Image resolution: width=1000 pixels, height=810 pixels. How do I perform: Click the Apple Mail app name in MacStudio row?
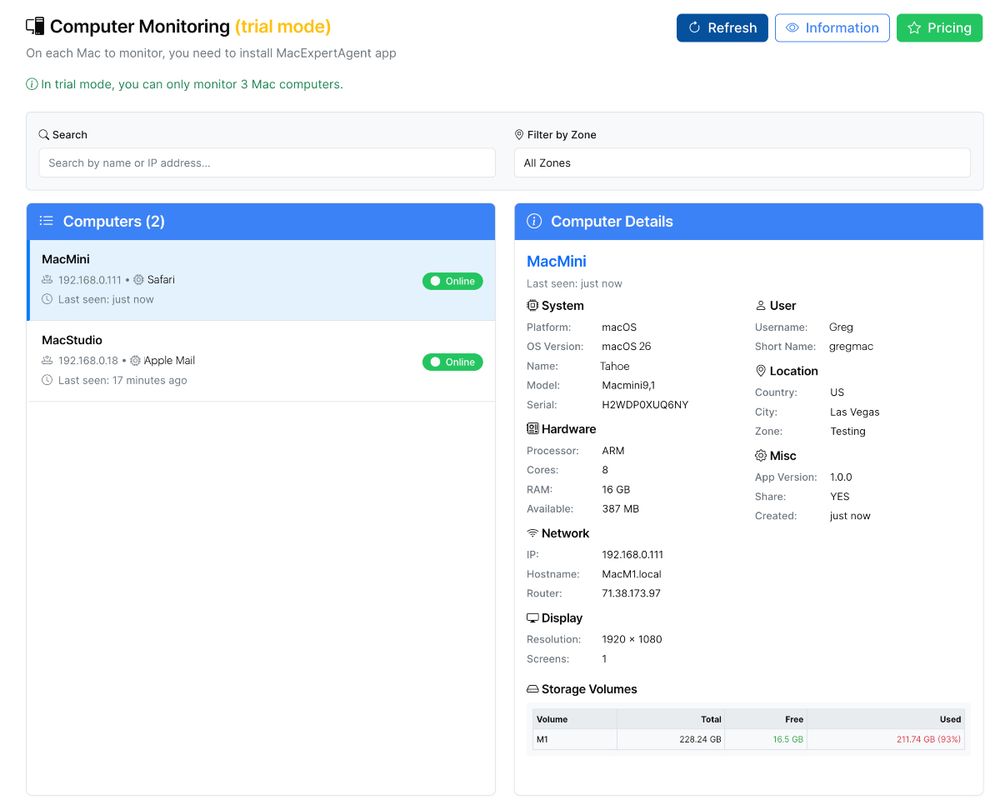pos(169,361)
